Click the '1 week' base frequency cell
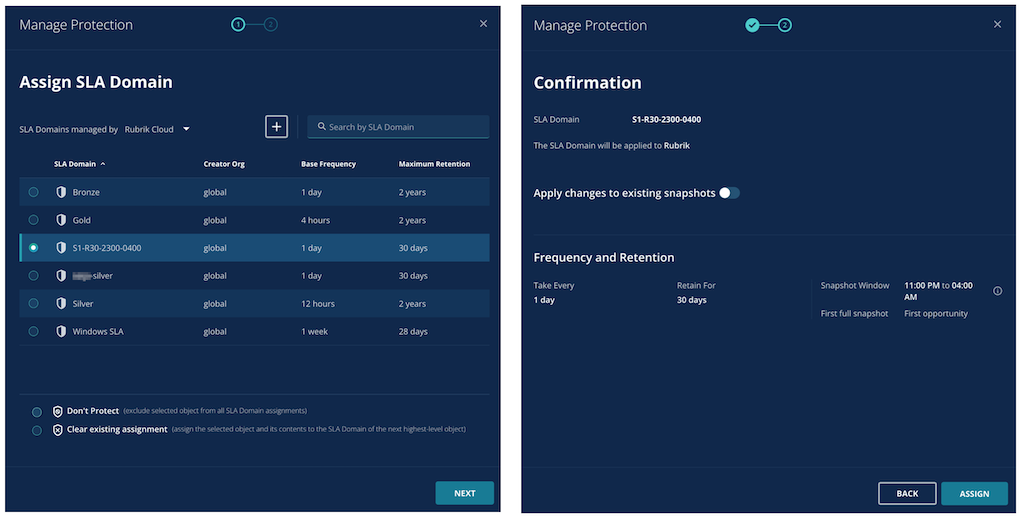Image resolution: width=1024 pixels, height=522 pixels. click(314, 331)
